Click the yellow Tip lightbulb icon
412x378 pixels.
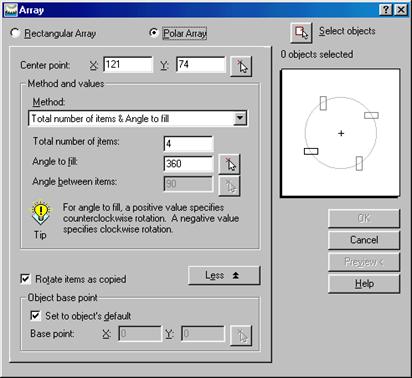(x=41, y=213)
